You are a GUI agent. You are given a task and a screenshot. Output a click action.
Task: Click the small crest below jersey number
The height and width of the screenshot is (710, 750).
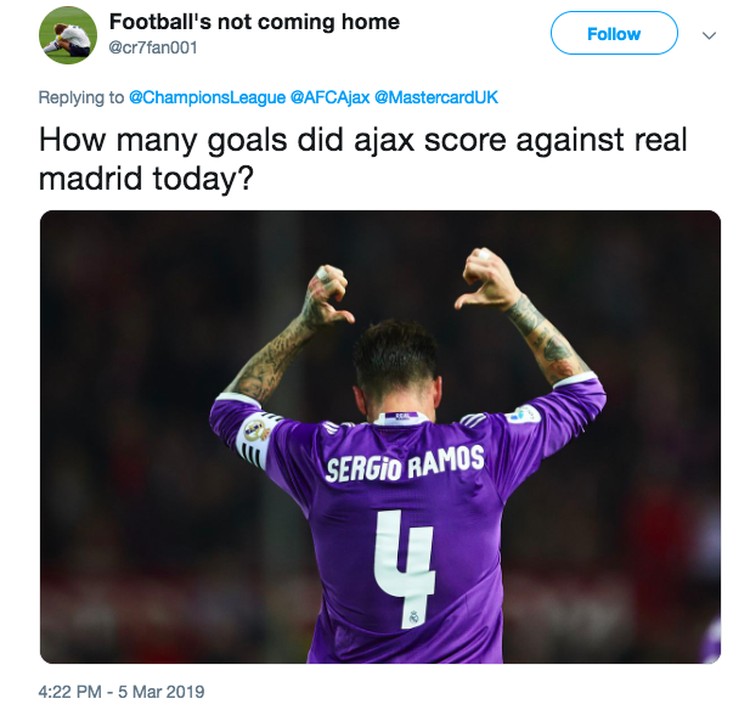point(414,617)
